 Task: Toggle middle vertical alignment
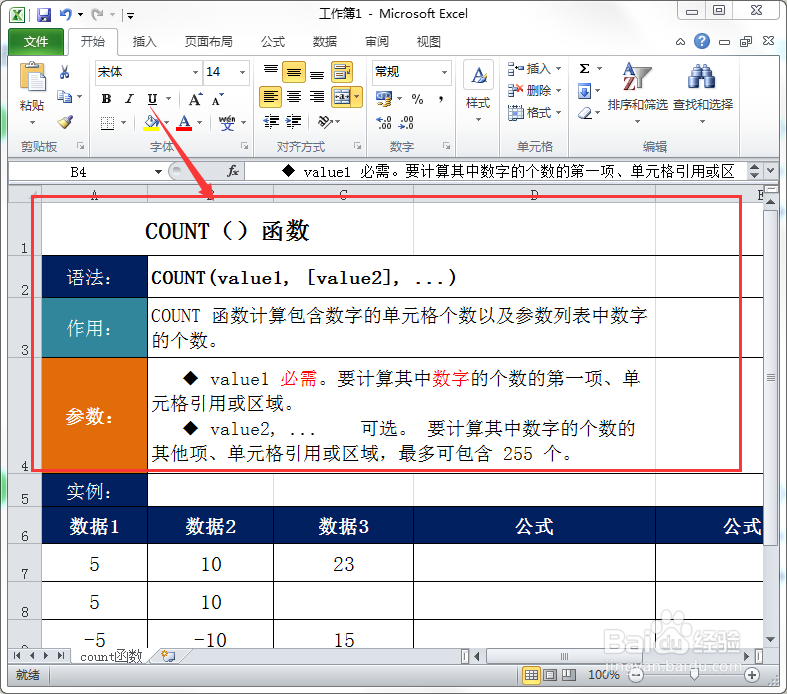(x=294, y=72)
